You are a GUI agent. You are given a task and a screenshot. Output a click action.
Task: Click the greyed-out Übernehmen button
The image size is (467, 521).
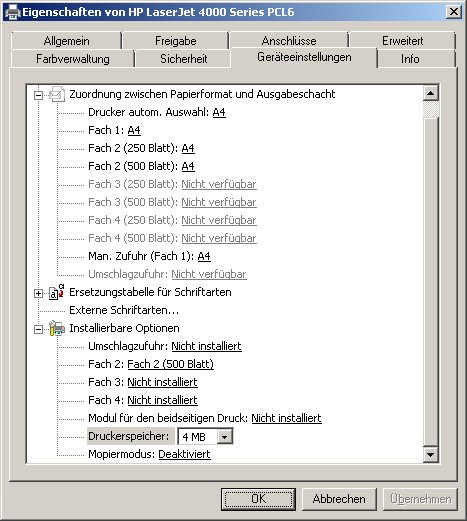click(420, 499)
